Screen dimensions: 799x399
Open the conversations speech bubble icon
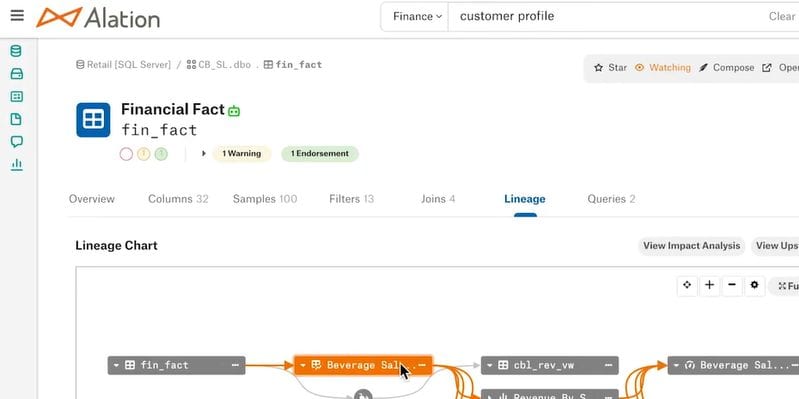click(x=16, y=142)
